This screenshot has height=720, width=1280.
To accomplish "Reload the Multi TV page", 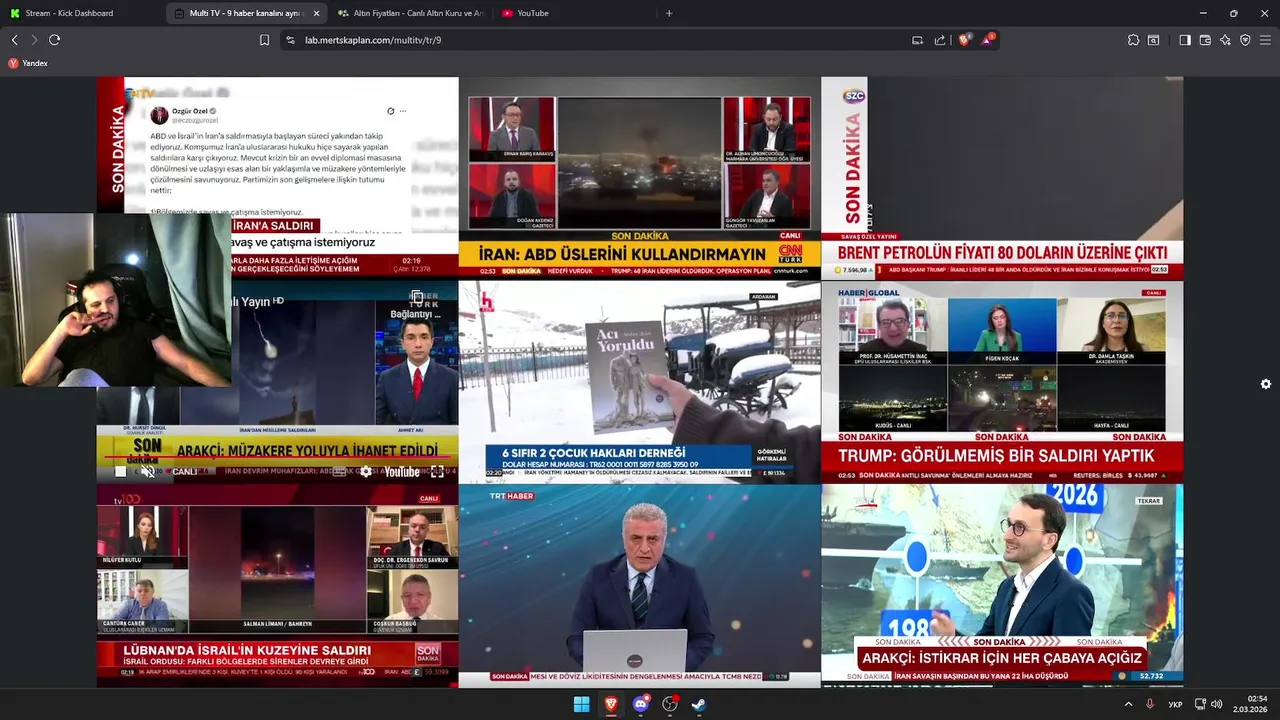I will pyautogui.click(x=54, y=40).
